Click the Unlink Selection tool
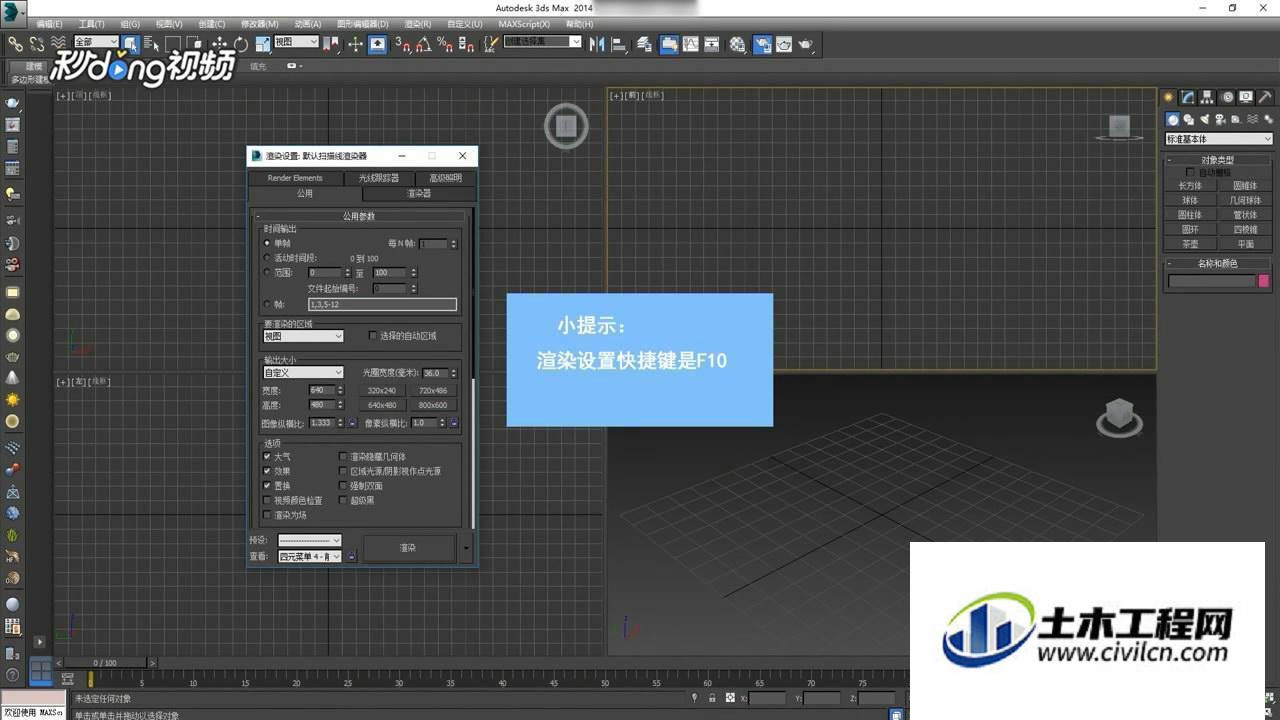Image resolution: width=1280 pixels, height=720 pixels. click(37, 44)
